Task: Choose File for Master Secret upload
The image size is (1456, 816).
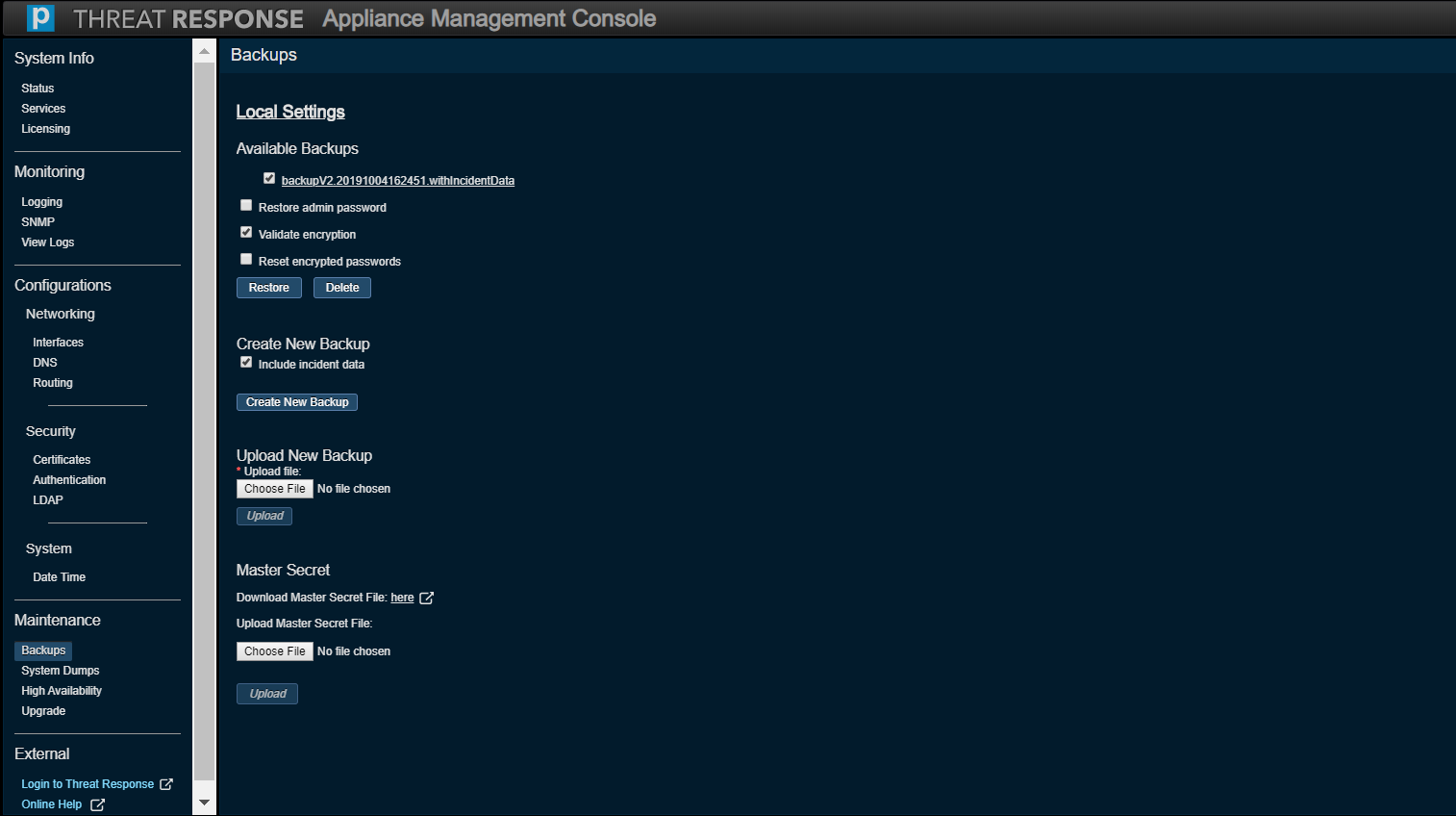Action: (x=274, y=651)
